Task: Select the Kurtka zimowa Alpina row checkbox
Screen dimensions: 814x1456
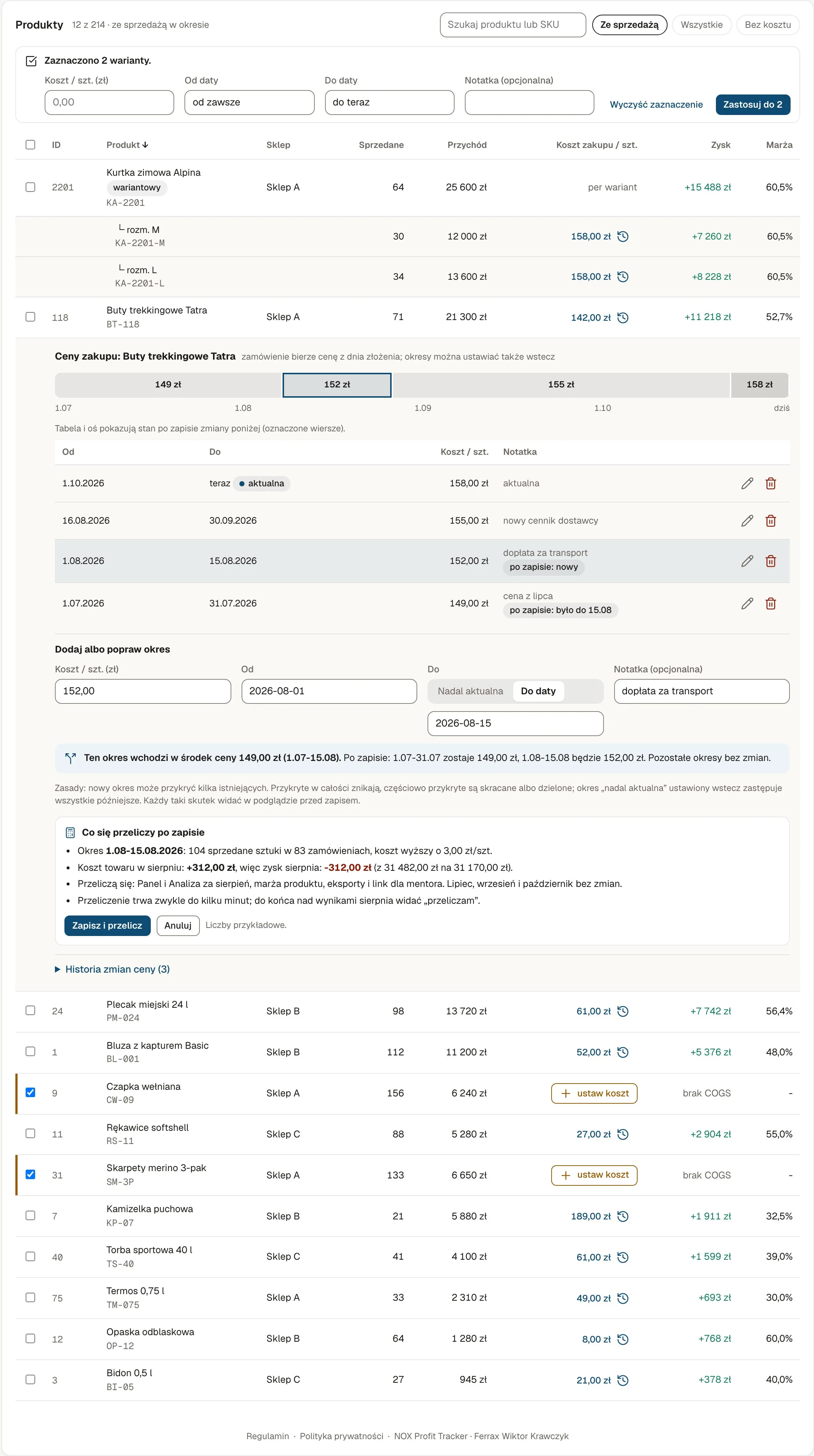Action: [30, 187]
